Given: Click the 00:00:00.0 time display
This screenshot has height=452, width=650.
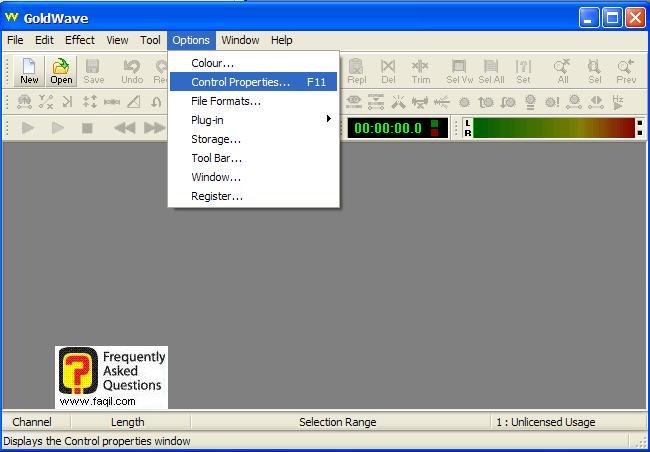Looking at the screenshot, I should 398,128.
